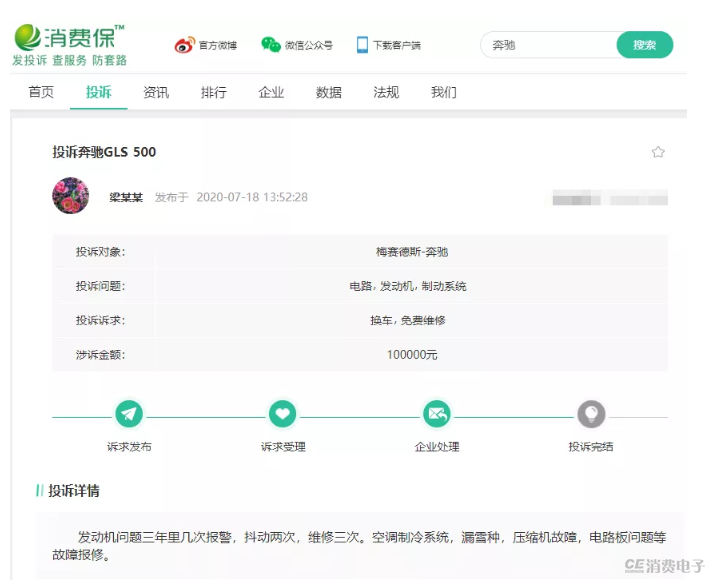Select the 投诉 navigation tab
This screenshot has height=583, width=715.
pyautogui.click(x=98, y=92)
